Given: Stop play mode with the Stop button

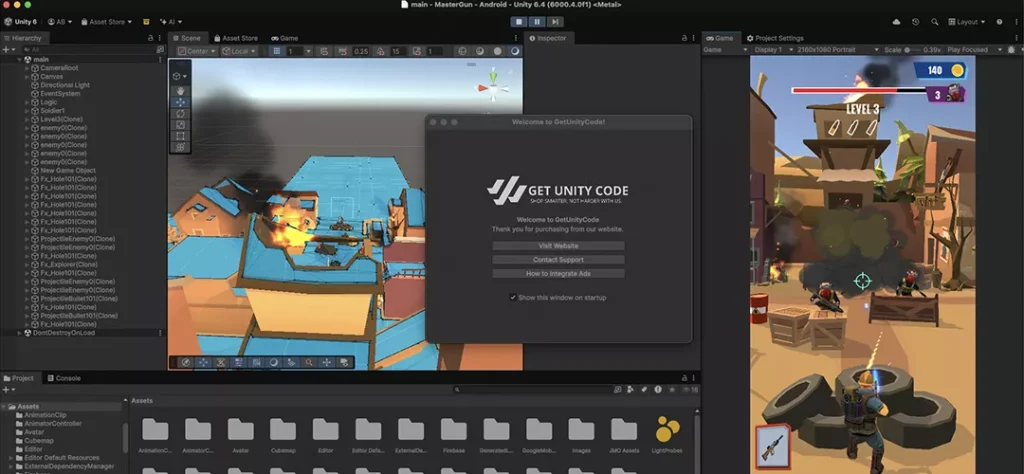Looking at the screenshot, I should pyautogui.click(x=519, y=22).
